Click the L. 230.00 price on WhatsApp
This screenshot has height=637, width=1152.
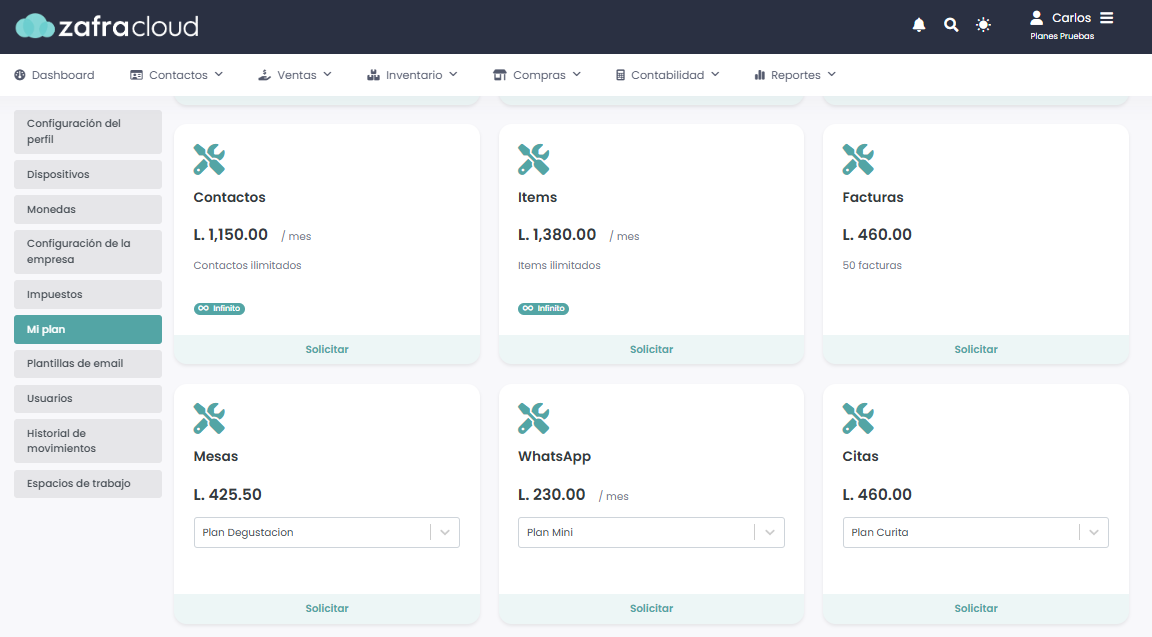(x=552, y=494)
